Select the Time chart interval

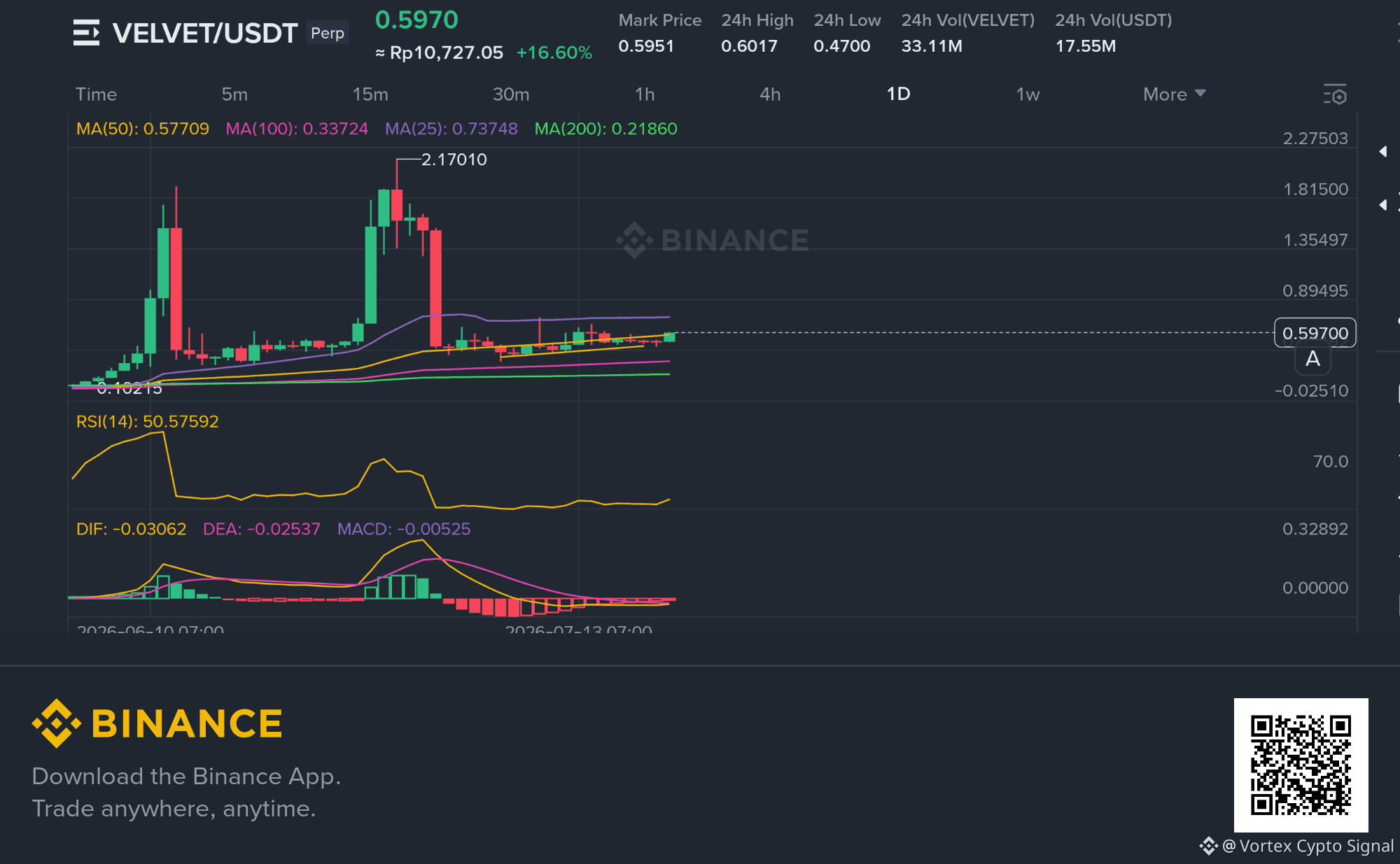(96, 94)
